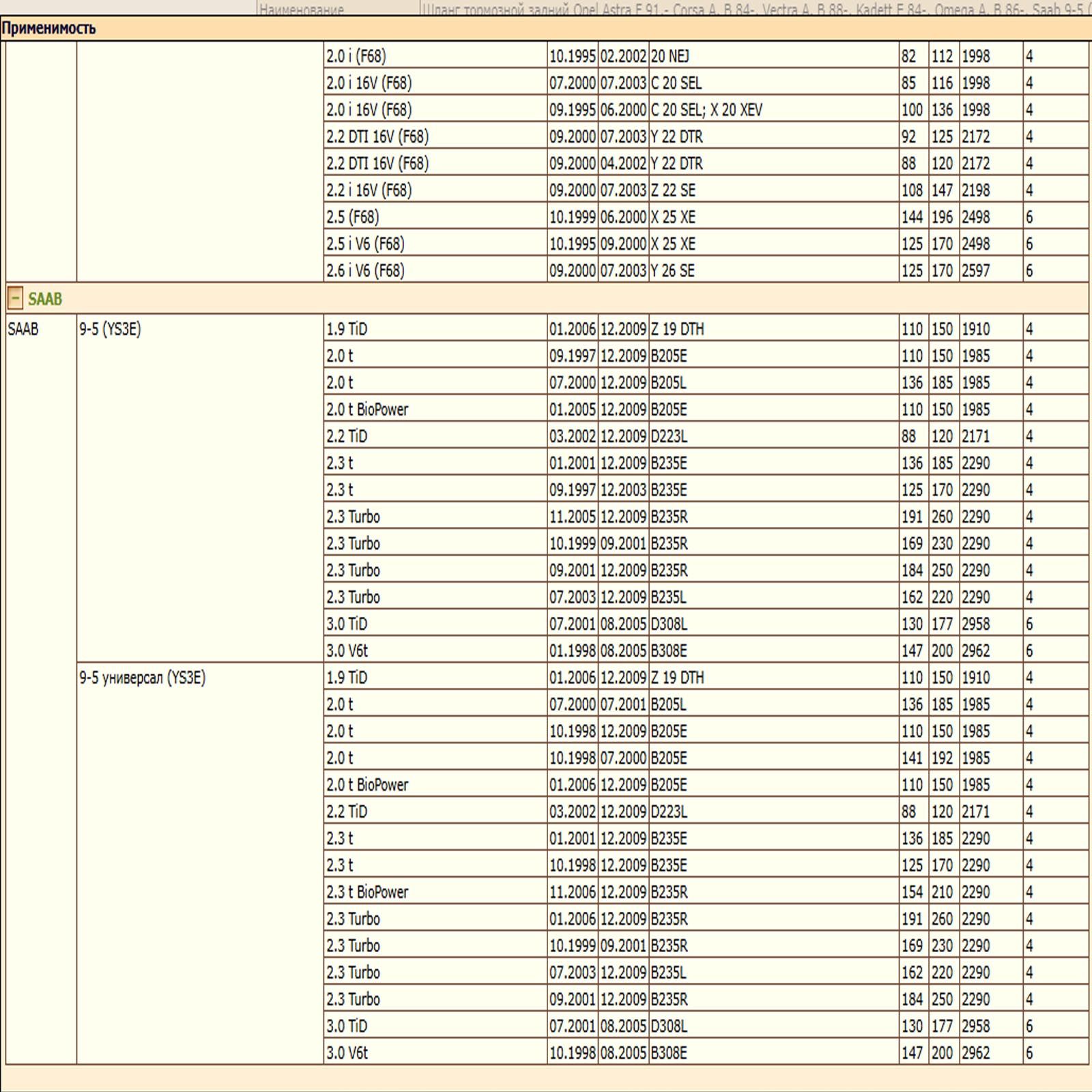Viewport: 1092px width, 1092px height.
Task: Click the Z 22 SE engine code
Action: (x=673, y=190)
